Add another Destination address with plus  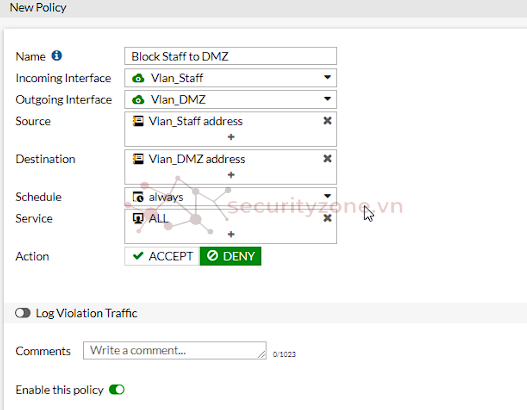coord(231,175)
